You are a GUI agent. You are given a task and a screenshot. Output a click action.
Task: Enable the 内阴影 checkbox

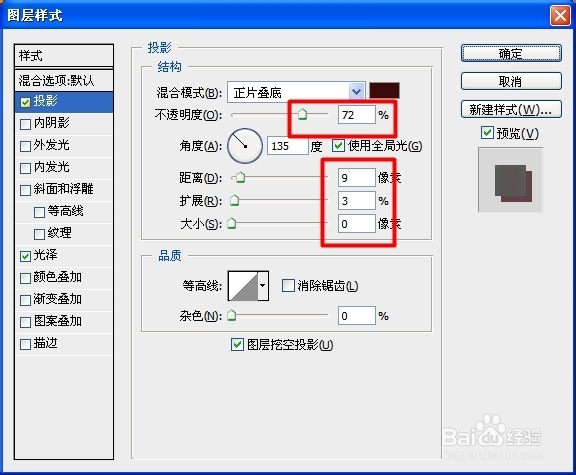[25, 124]
